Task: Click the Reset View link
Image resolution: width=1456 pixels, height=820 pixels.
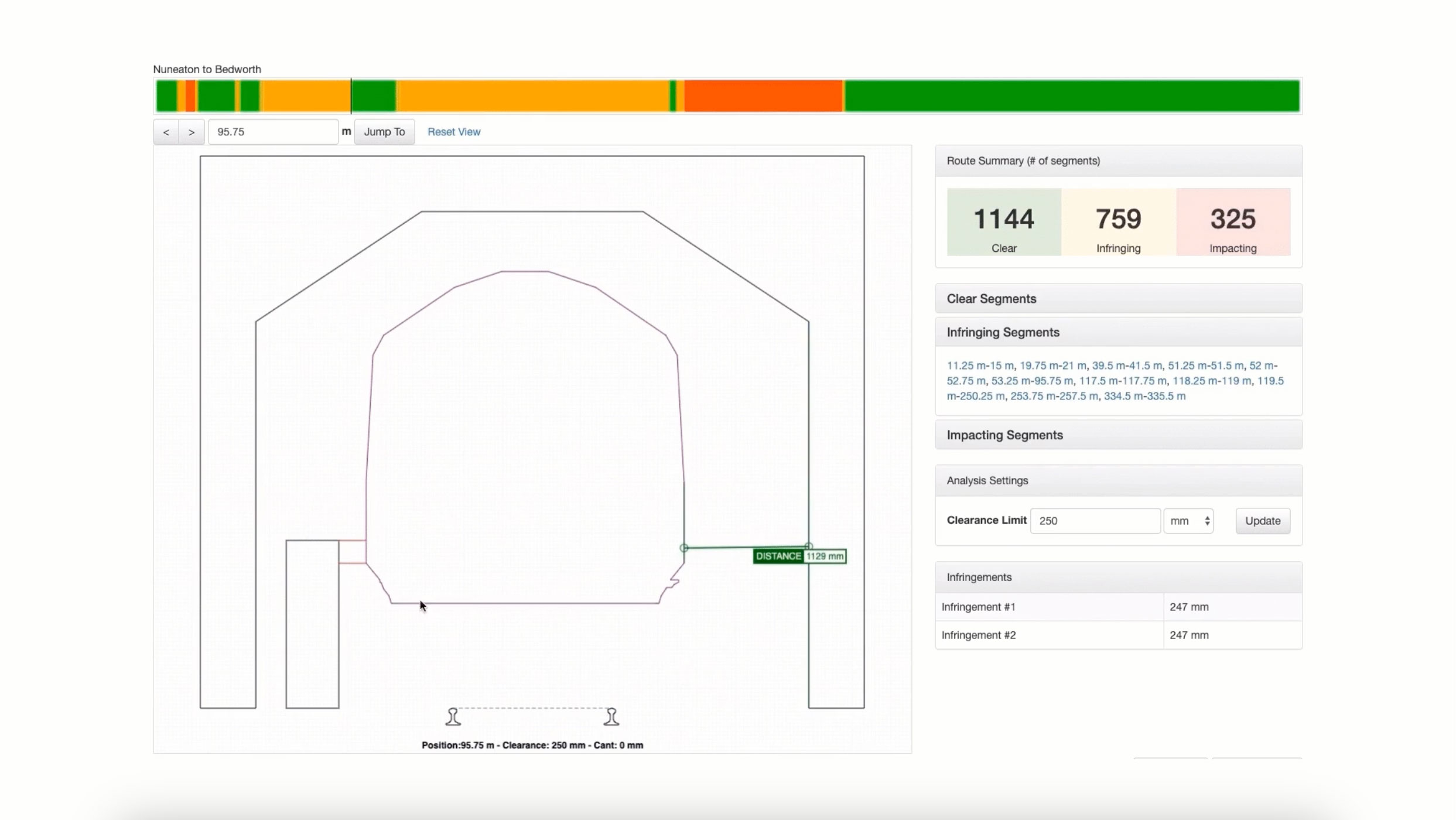Action: (x=453, y=131)
